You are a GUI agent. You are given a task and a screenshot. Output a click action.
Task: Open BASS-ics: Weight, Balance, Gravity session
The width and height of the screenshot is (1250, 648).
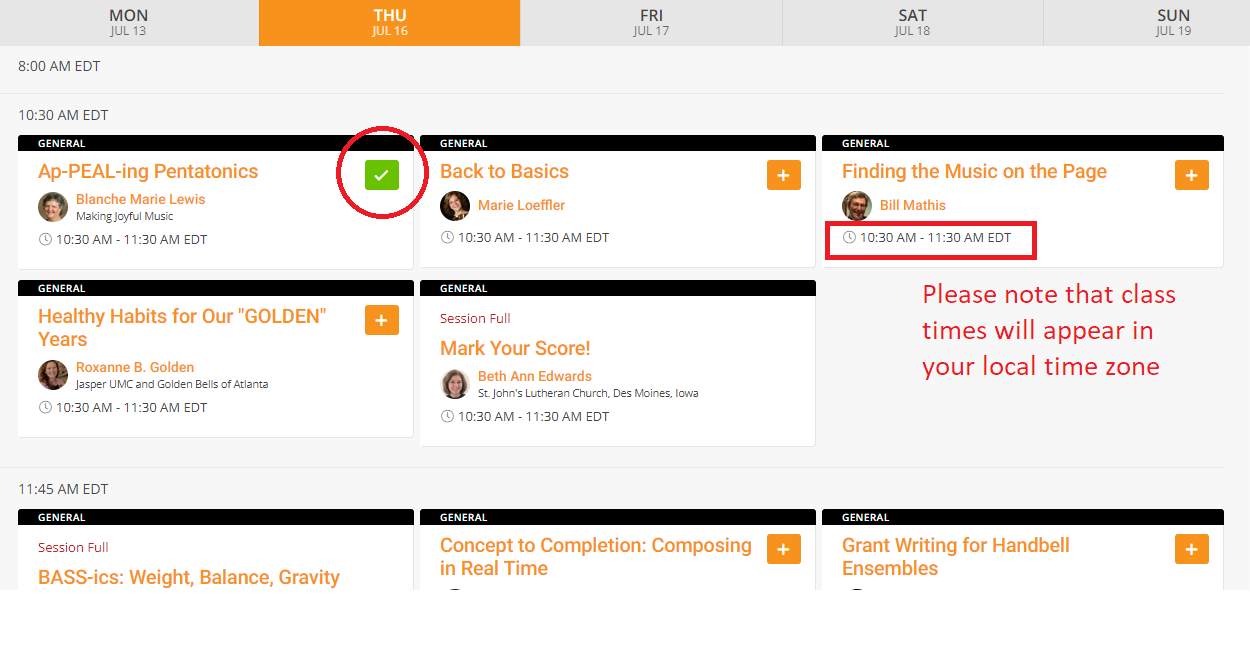coord(188,577)
